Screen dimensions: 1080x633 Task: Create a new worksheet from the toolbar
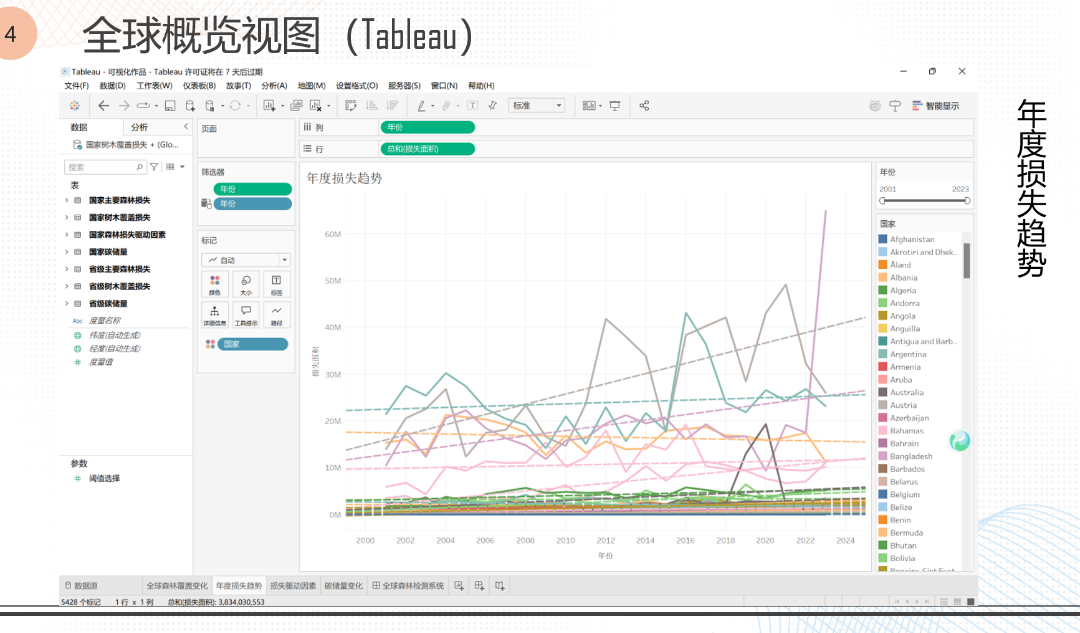click(x=269, y=105)
